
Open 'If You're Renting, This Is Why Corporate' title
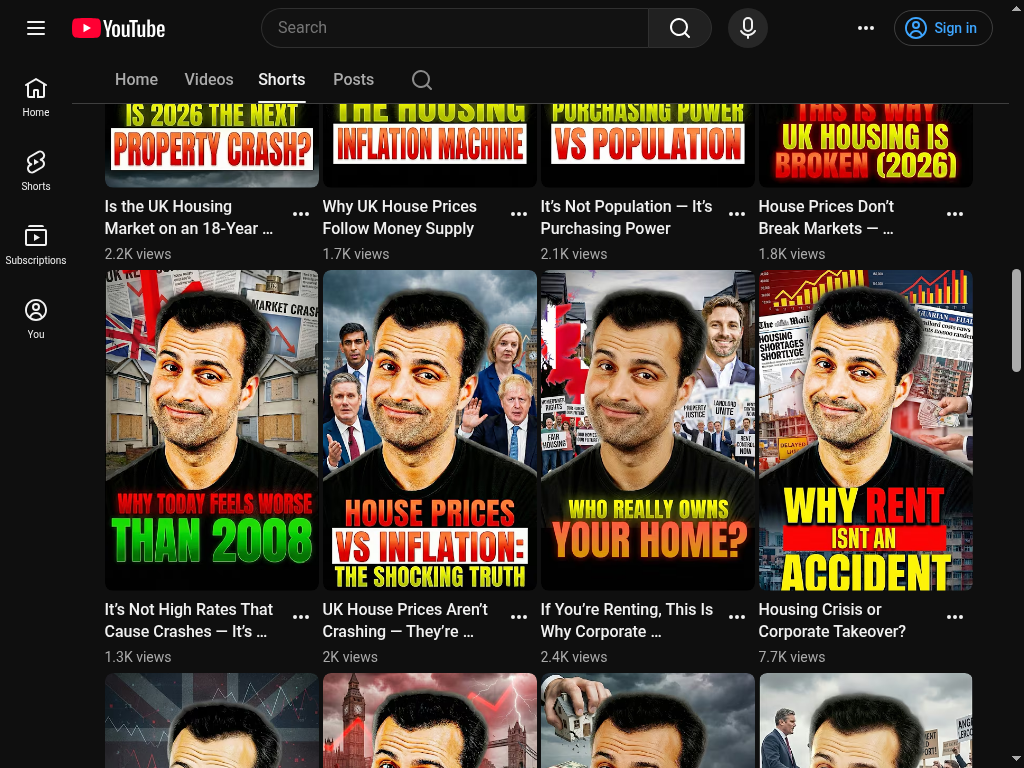coord(627,620)
